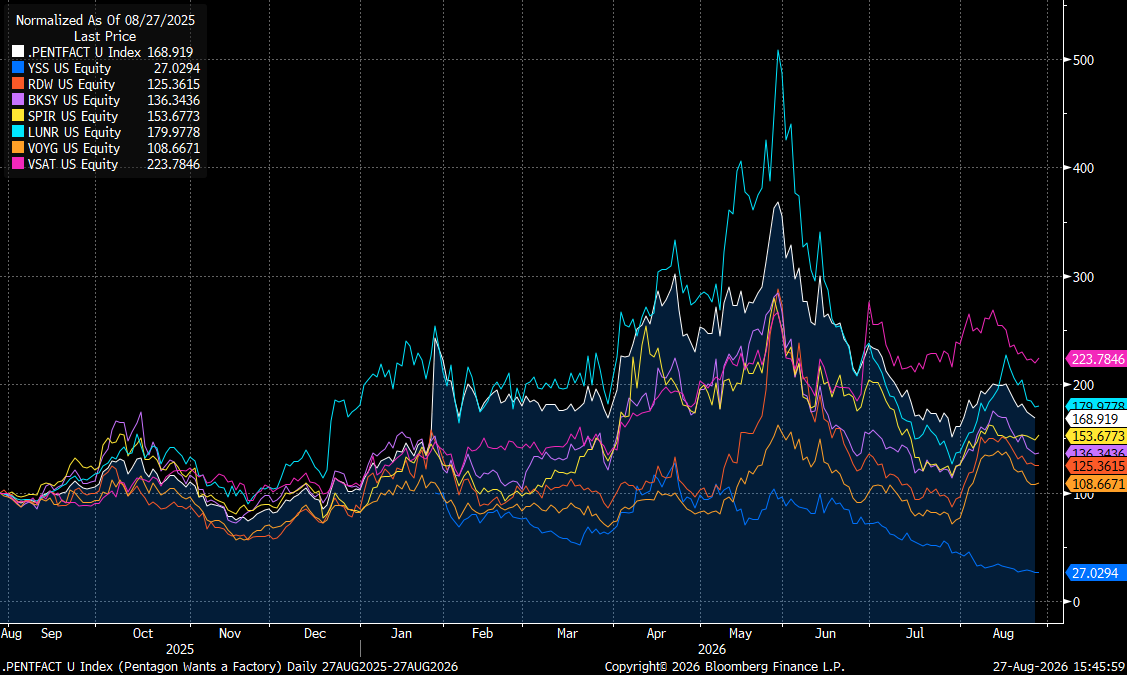
Task: Click the white .PENTFACT U Index legend swatch
Action: coord(18,52)
